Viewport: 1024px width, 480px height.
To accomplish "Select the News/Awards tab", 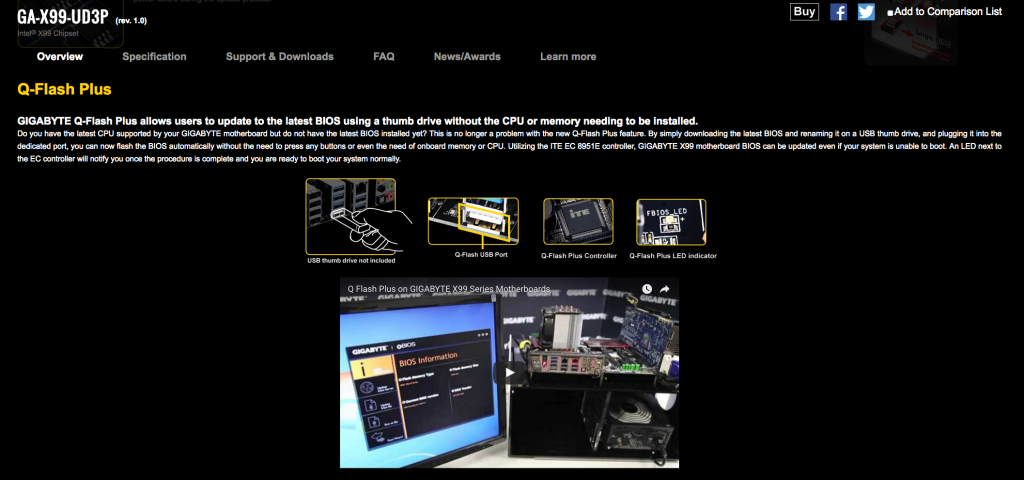I will pyautogui.click(x=465, y=57).
